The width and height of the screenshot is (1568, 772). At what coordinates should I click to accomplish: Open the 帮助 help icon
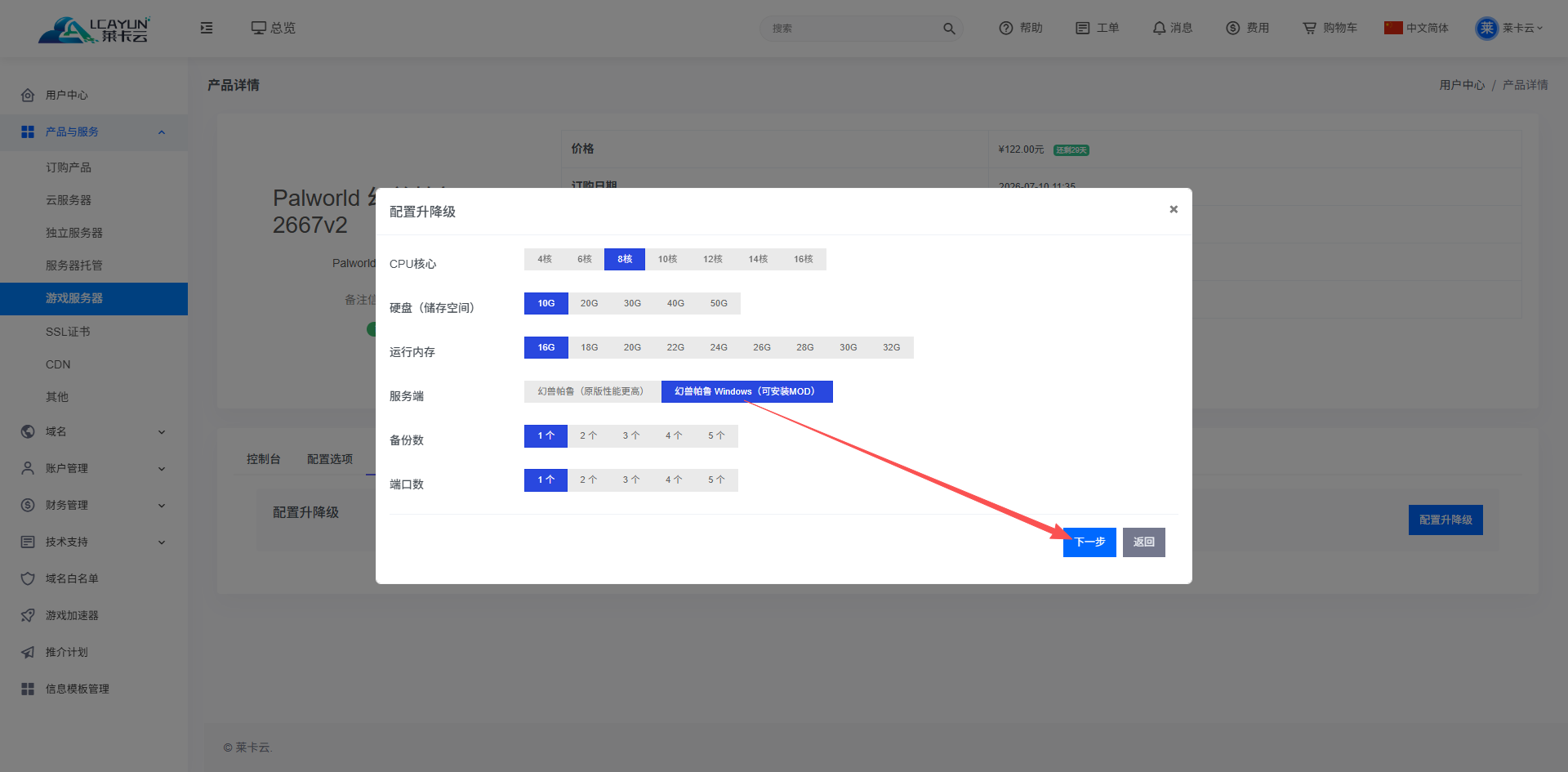pyautogui.click(x=1006, y=28)
